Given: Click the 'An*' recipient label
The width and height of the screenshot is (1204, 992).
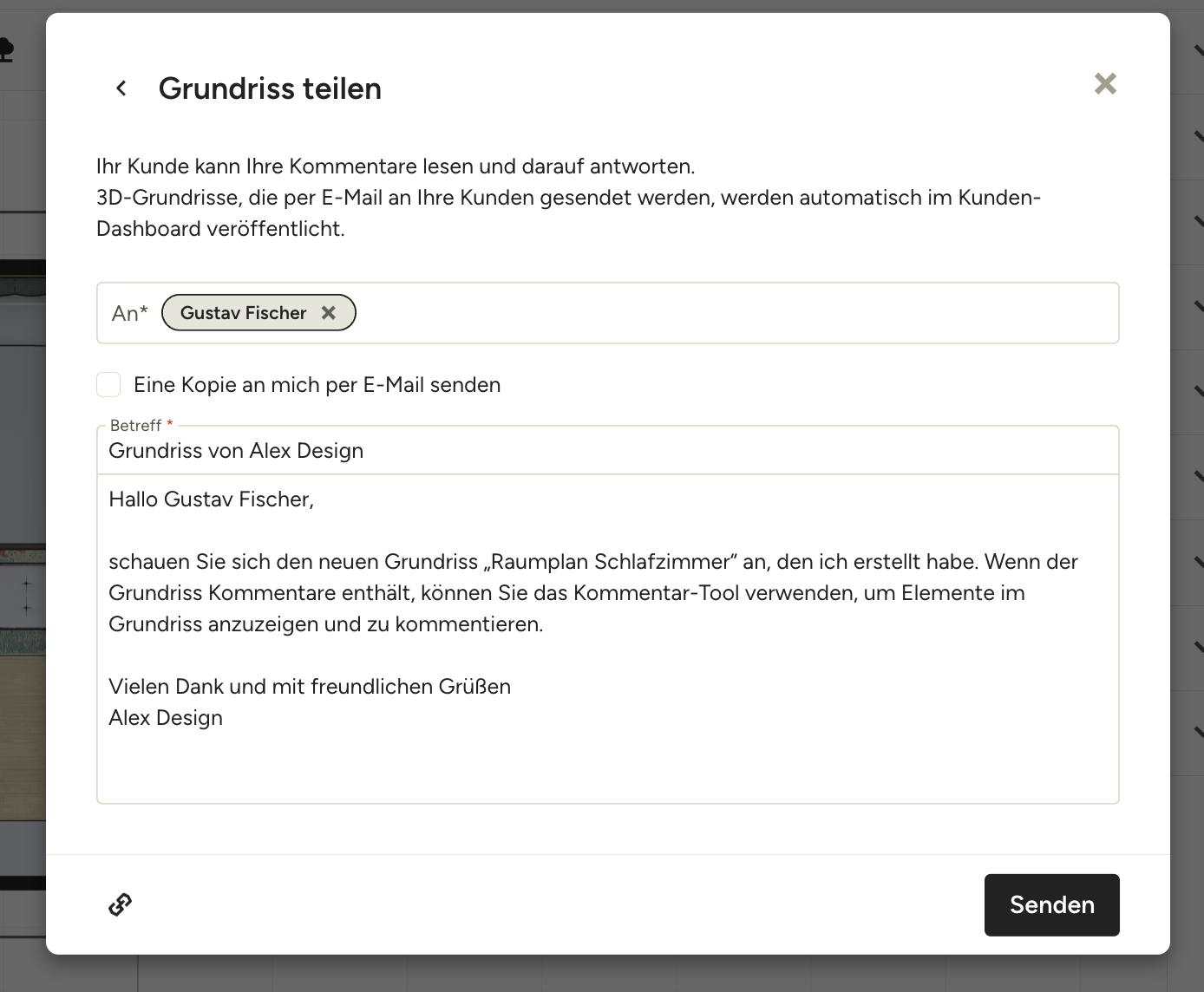Looking at the screenshot, I should point(130,313).
